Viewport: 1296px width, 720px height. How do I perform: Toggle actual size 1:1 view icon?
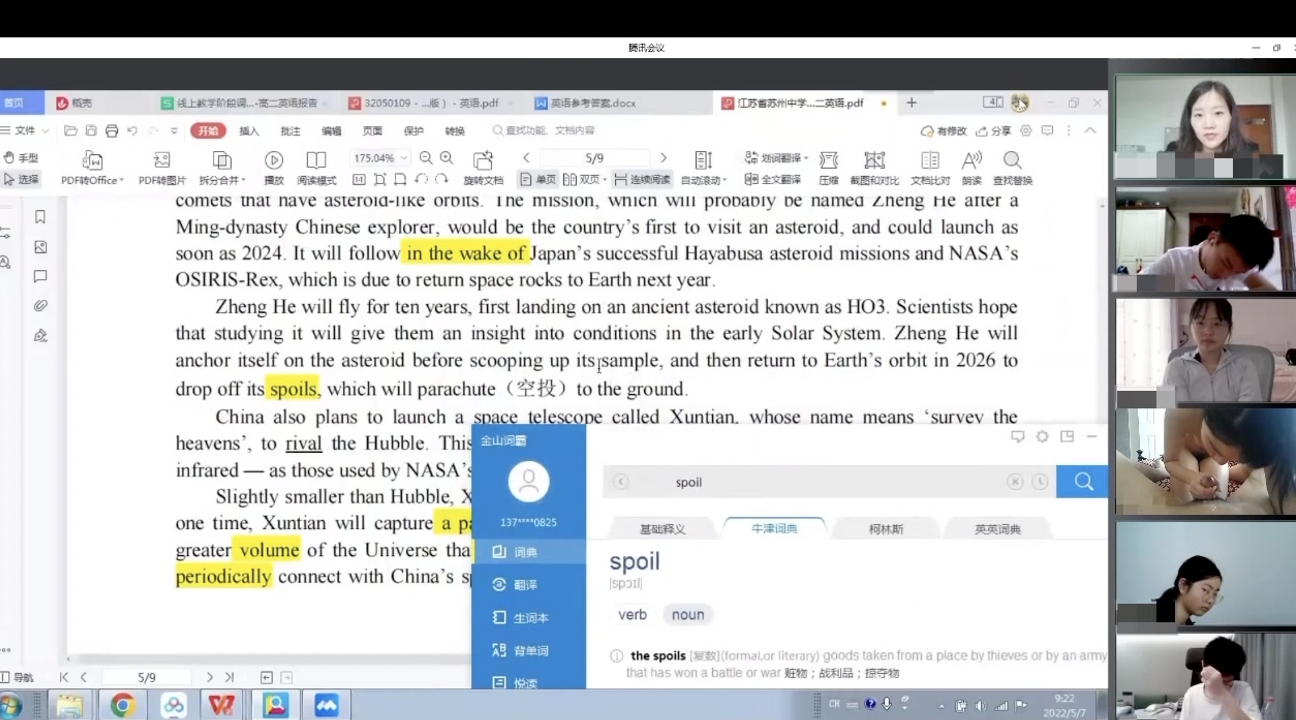tap(359, 180)
